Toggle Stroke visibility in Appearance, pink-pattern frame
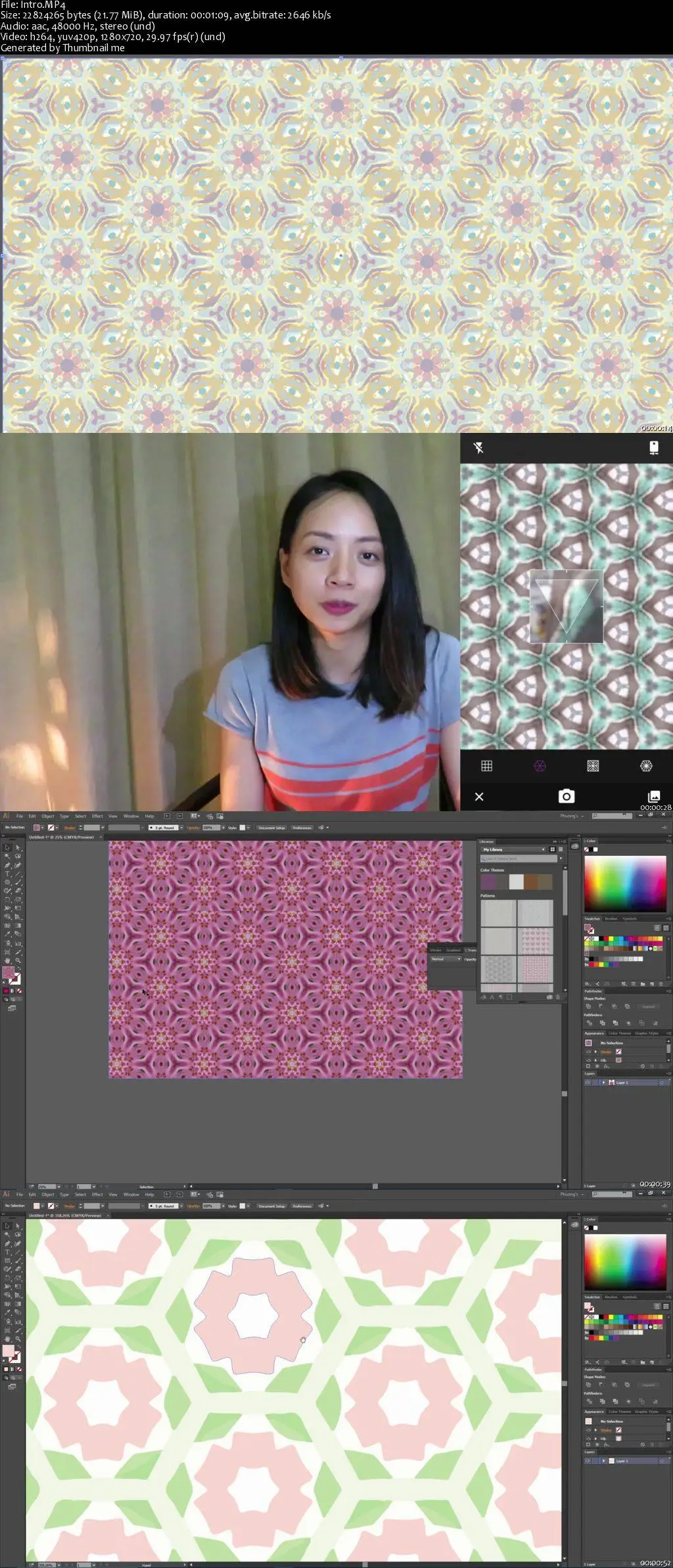The height and width of the screenshot is (1568, 673). (x=588, y=1052)
